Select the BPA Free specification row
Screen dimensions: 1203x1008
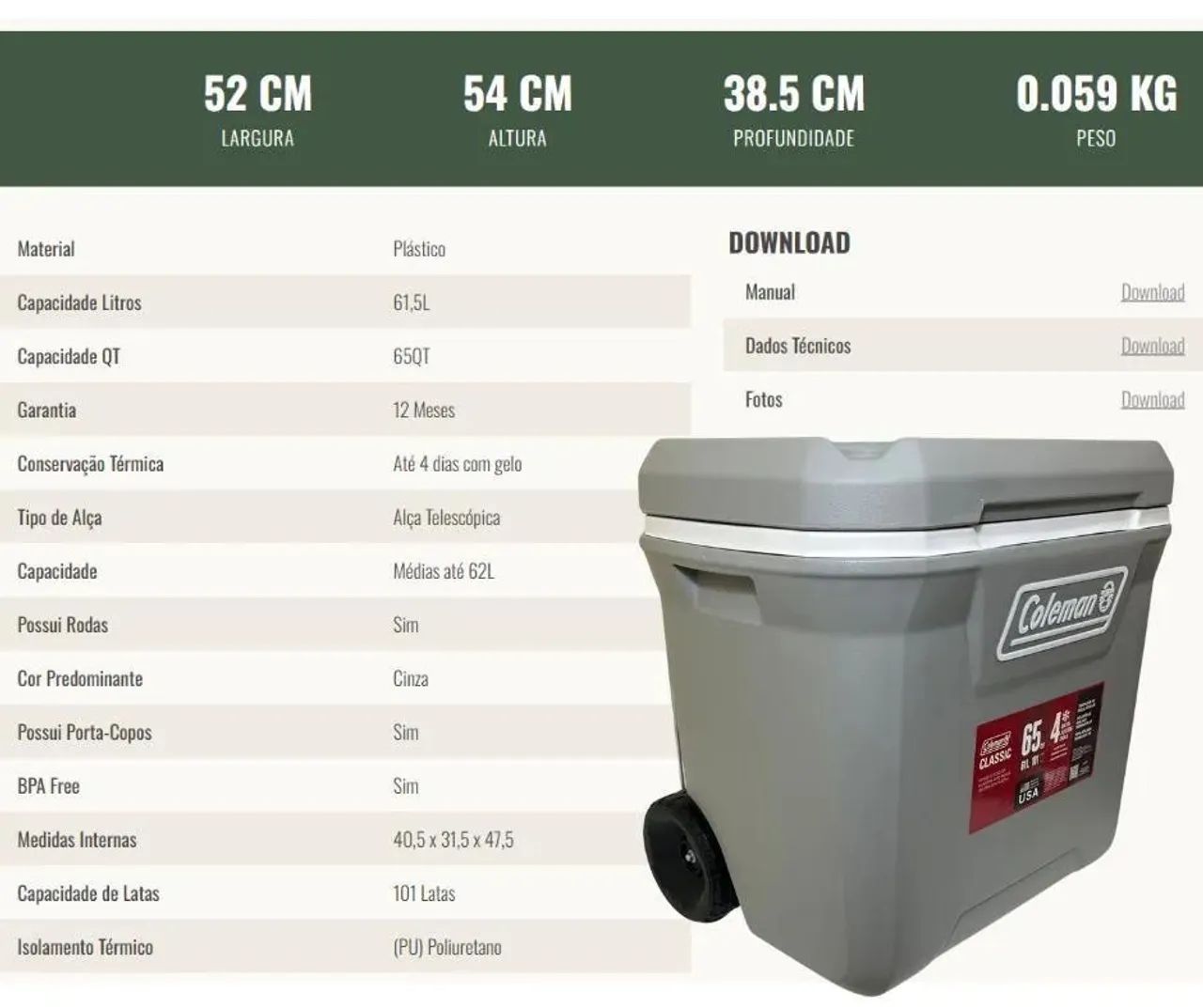(282, 786)
